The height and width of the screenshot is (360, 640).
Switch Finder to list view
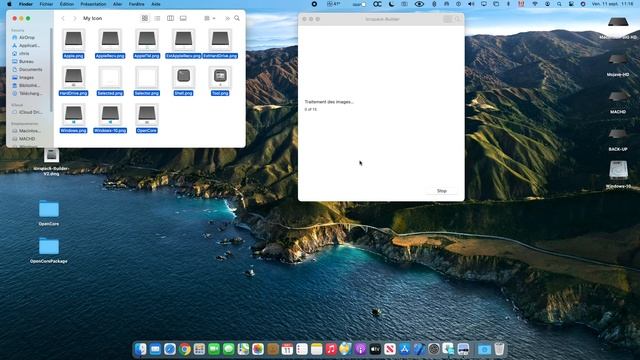158,18
